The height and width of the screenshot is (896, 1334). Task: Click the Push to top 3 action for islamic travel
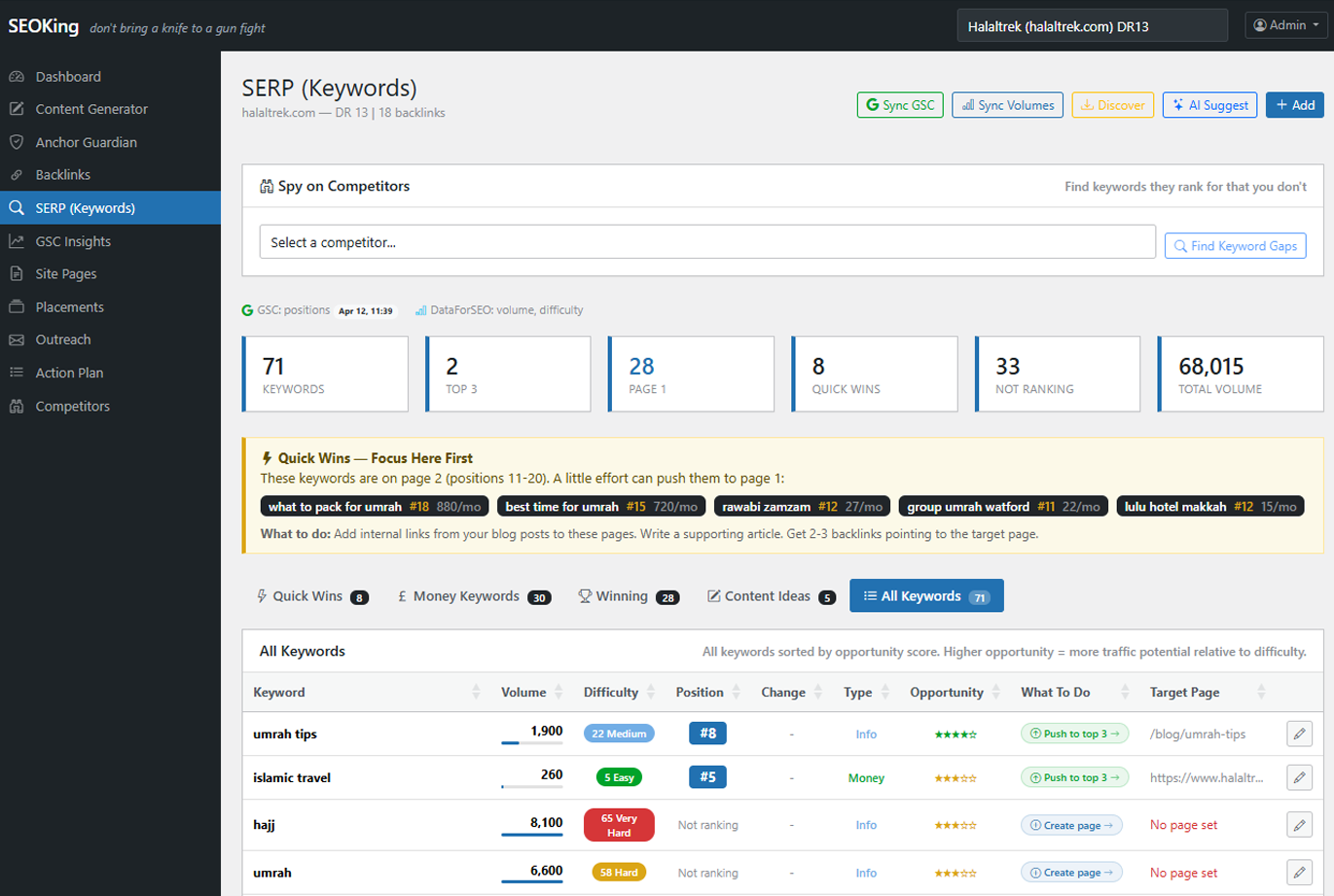pyautogui.click(x=1074, y=777)
